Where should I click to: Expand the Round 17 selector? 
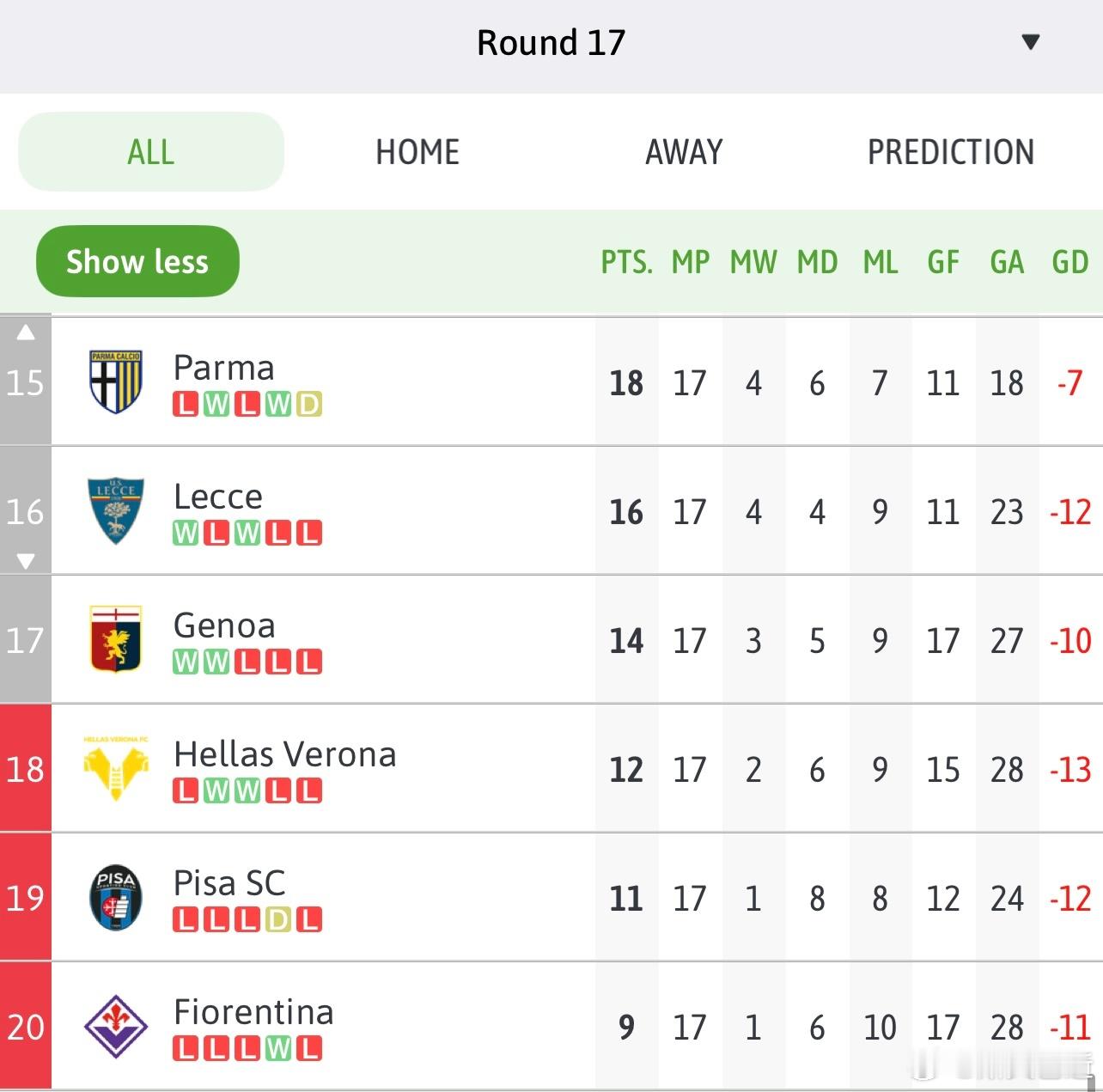click(x=551, y=43)
